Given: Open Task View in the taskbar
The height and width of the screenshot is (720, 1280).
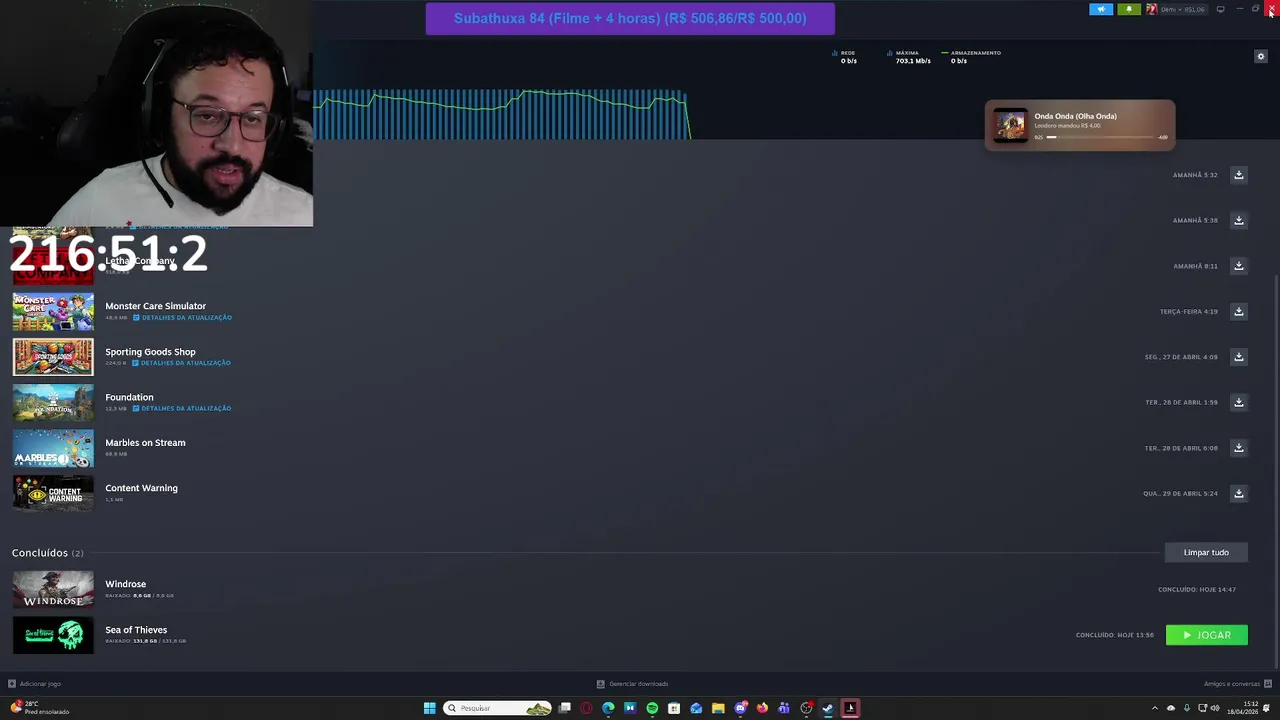Looking at the screenshot, I should coord(564,708).
